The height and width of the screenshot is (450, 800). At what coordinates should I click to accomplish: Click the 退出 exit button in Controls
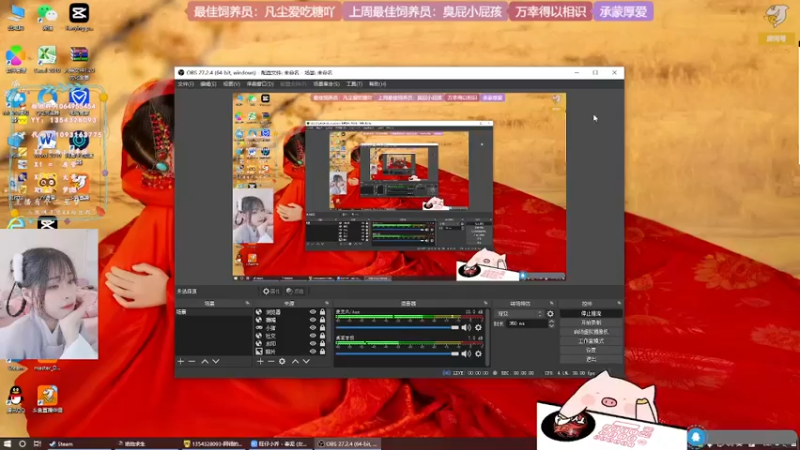[591, 359]
